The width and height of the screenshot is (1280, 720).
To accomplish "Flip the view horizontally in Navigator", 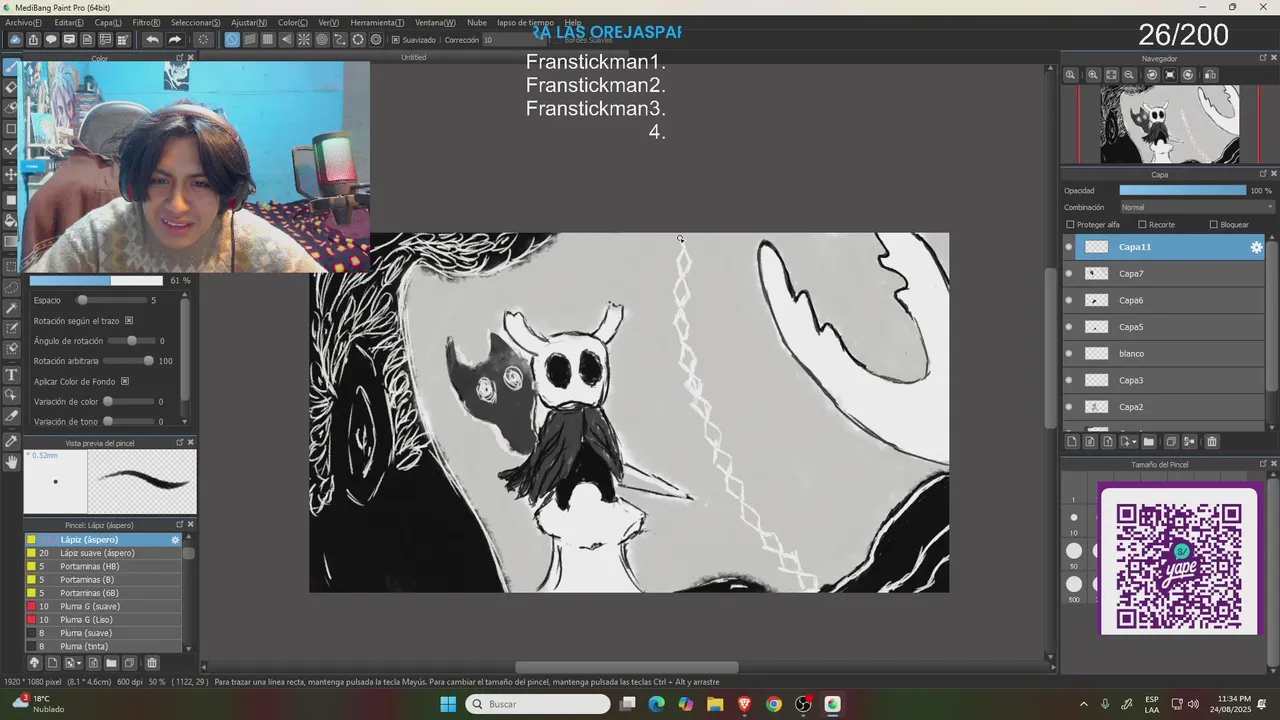I will pos(1210,75).
